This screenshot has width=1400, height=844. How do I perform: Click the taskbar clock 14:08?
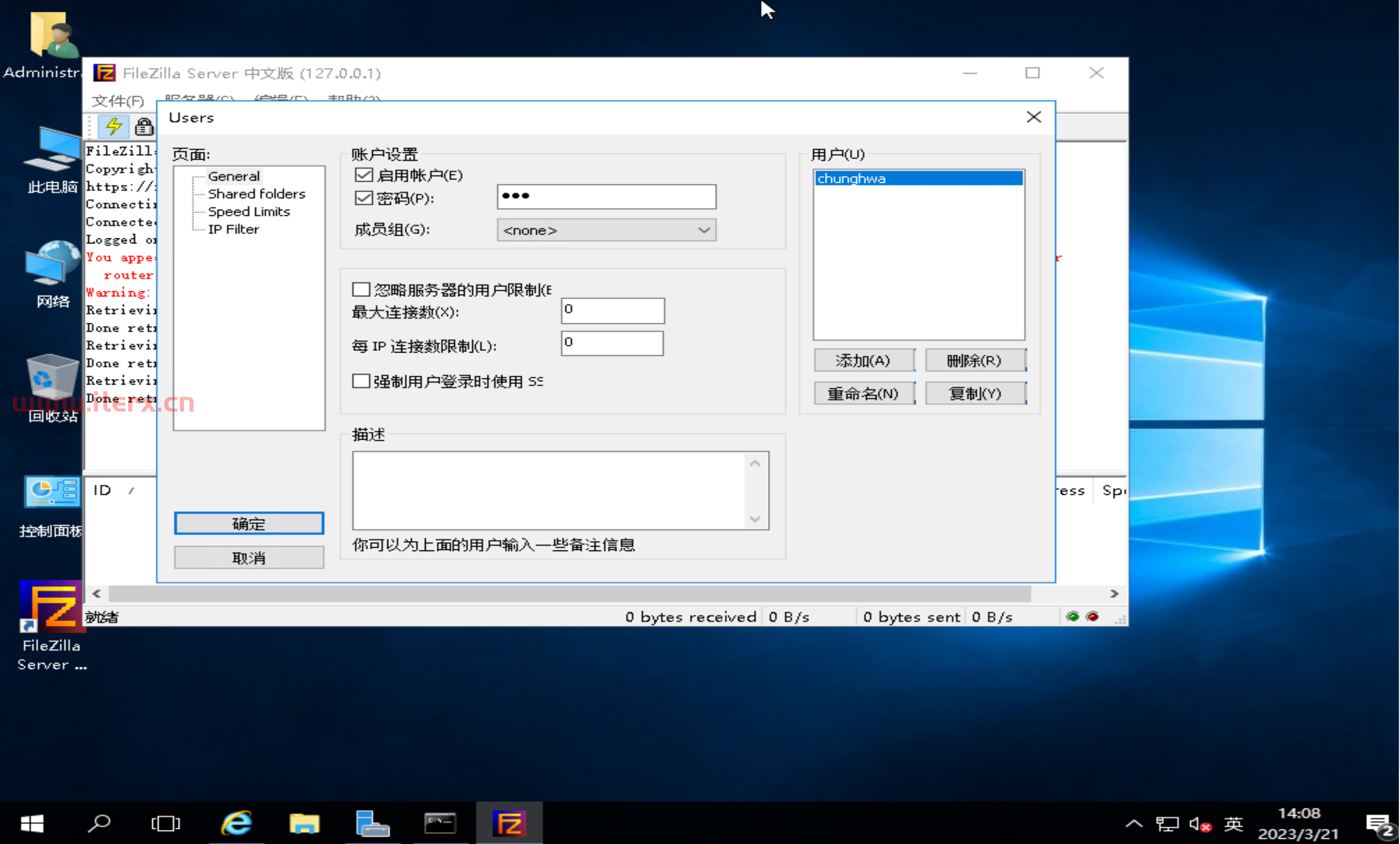pyautogui.click(x=1299, y=823)
